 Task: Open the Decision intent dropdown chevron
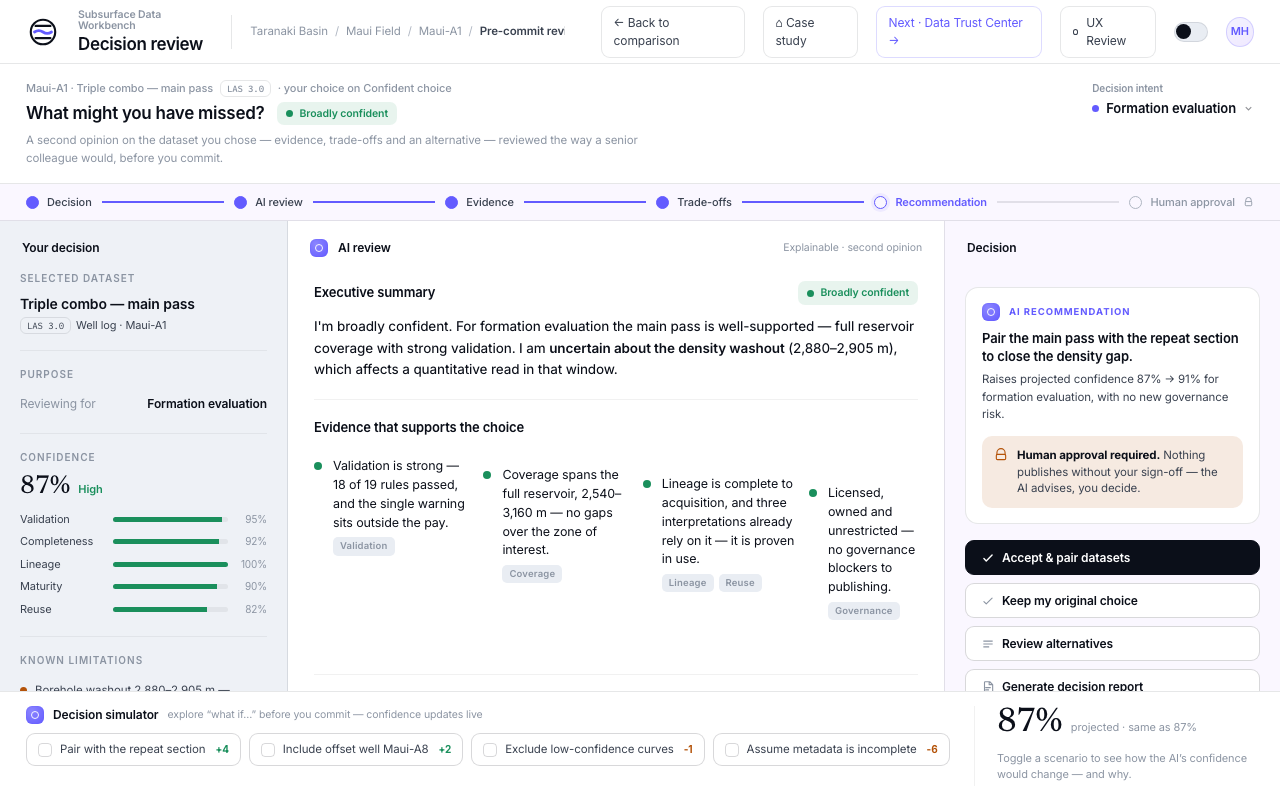[x=1248, y=109]
